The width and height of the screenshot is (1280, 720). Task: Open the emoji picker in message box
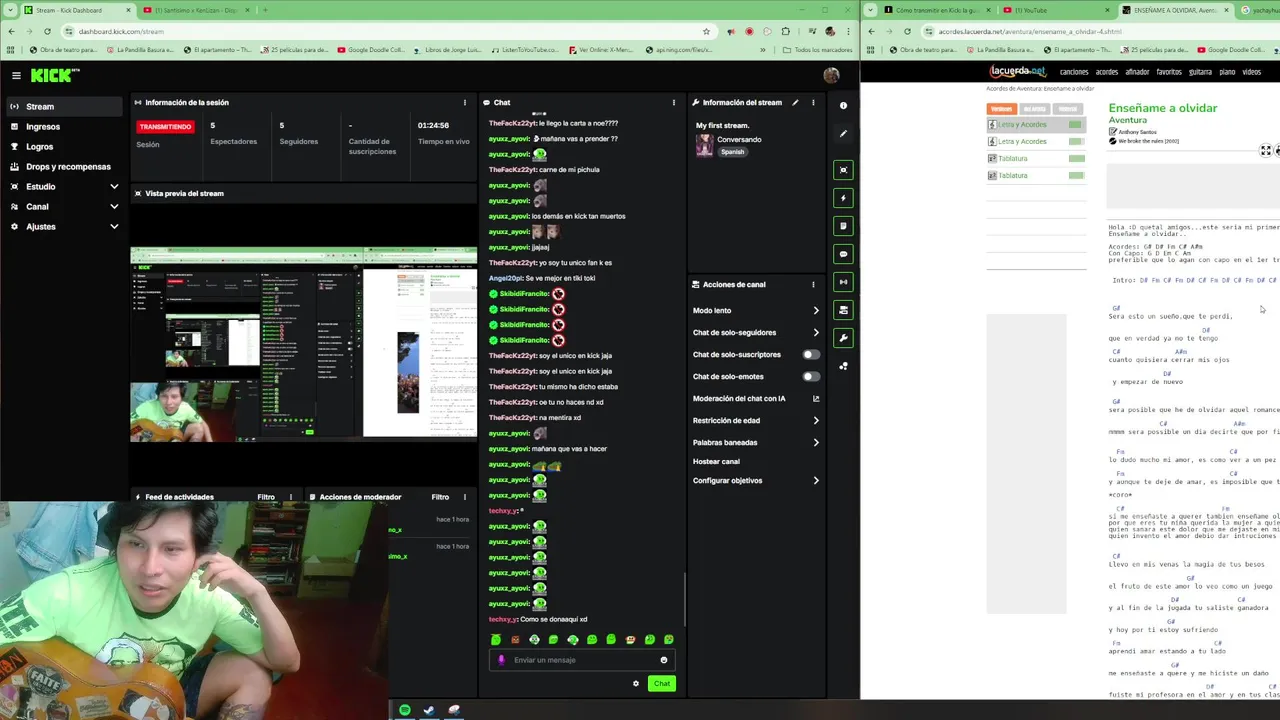663,660
